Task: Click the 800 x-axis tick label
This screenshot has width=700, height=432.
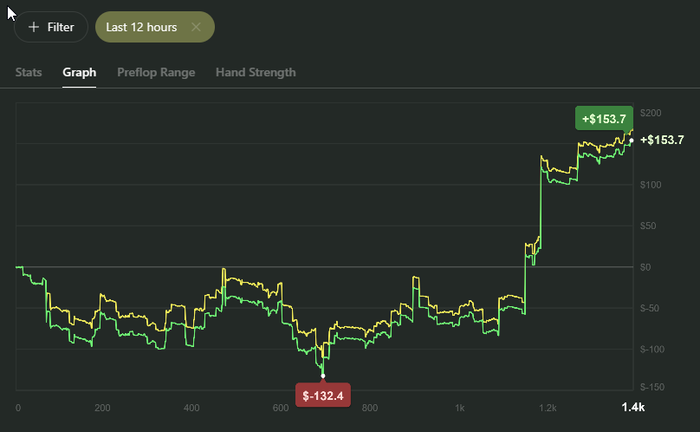Action: [x=370, y=408]
